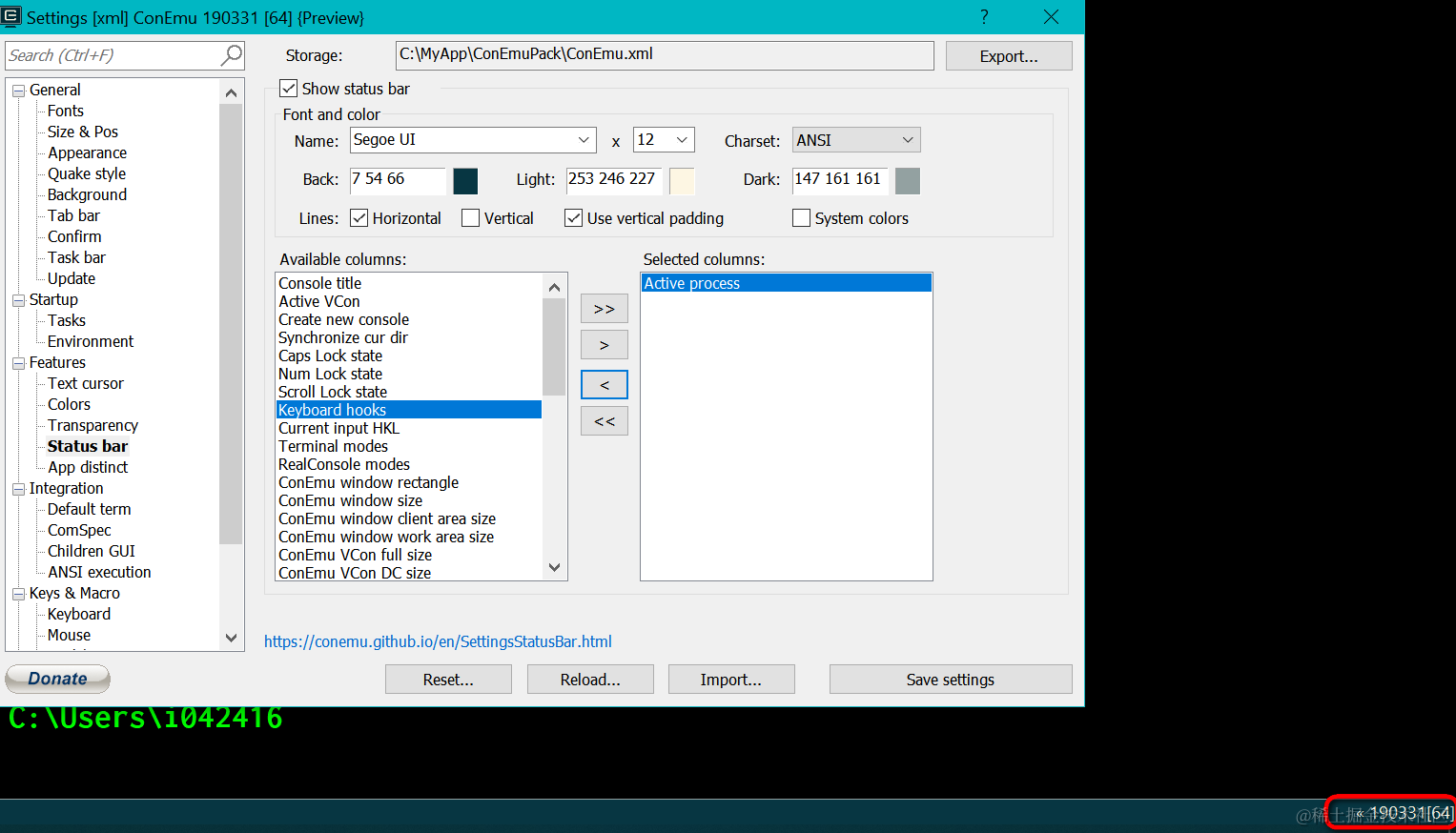Viewport: 1456px width, 833px height.
Task: Select ANSI execution page
Action: pyautogui.click(x=99, y=572)
